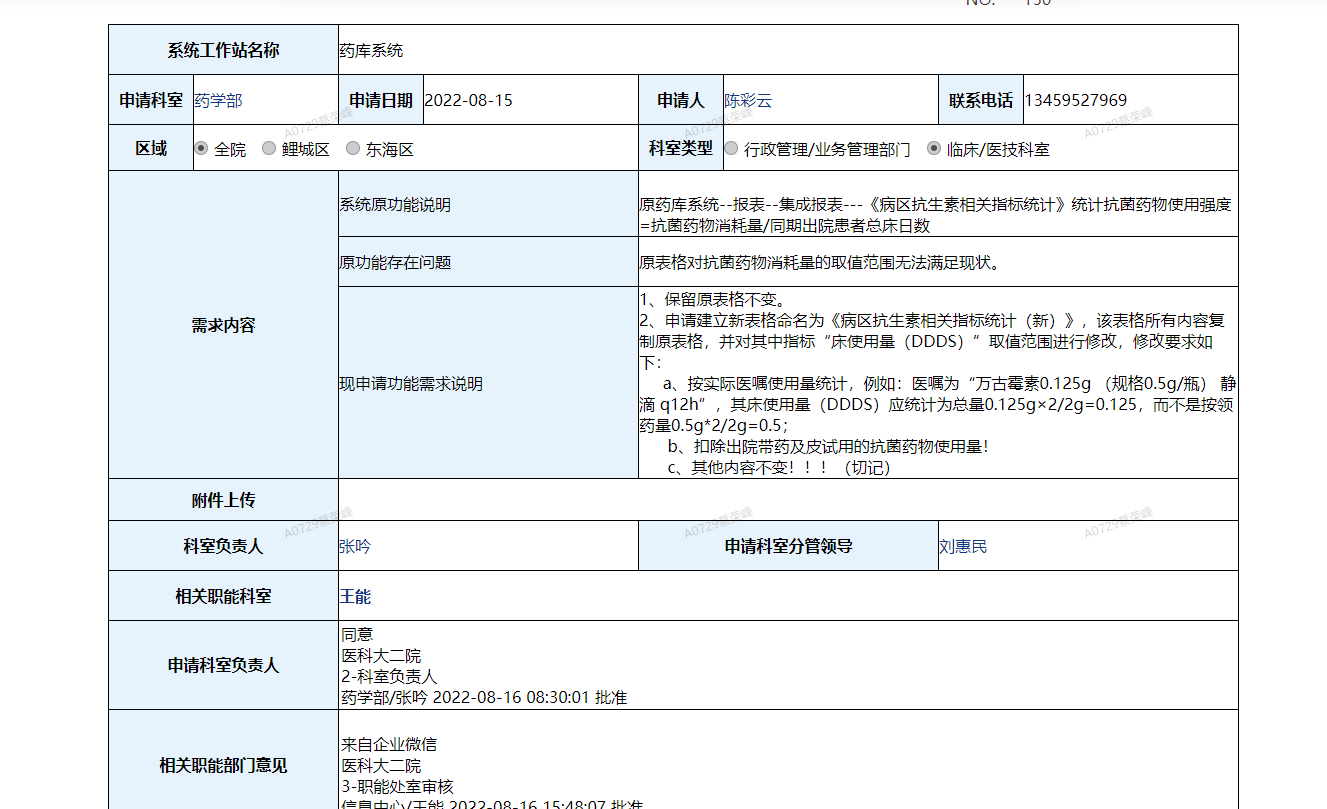Click the line b、扣除出院带药及皮试用的抗菌药物使用量
The image size is (1327, 809).
(828, 446)
